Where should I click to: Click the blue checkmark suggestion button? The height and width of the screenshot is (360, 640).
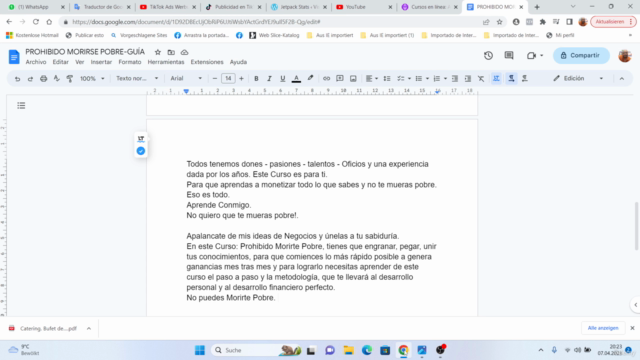tap(141, 151)
